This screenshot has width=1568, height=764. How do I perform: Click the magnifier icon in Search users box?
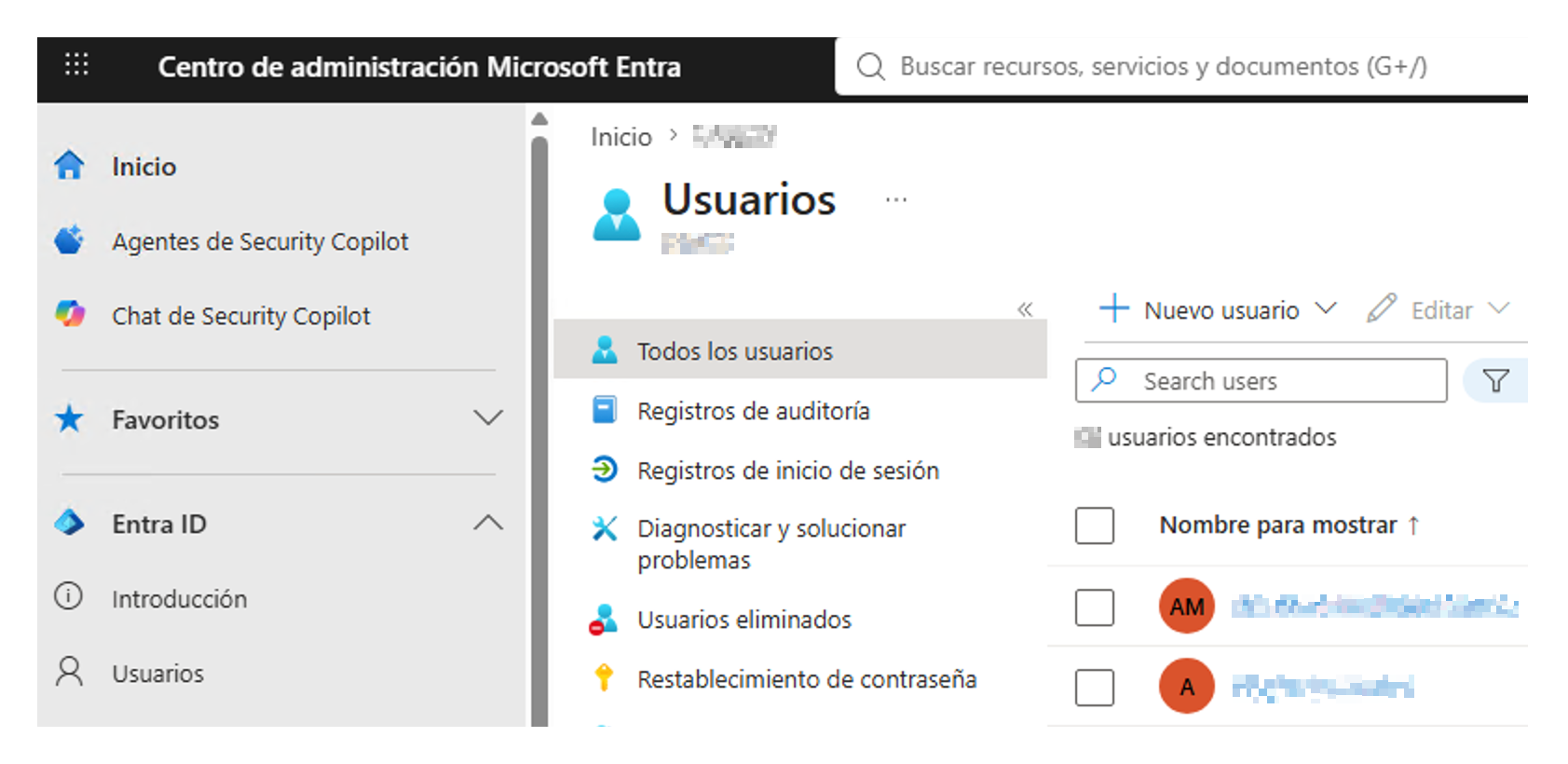(x=1104, y=378)
